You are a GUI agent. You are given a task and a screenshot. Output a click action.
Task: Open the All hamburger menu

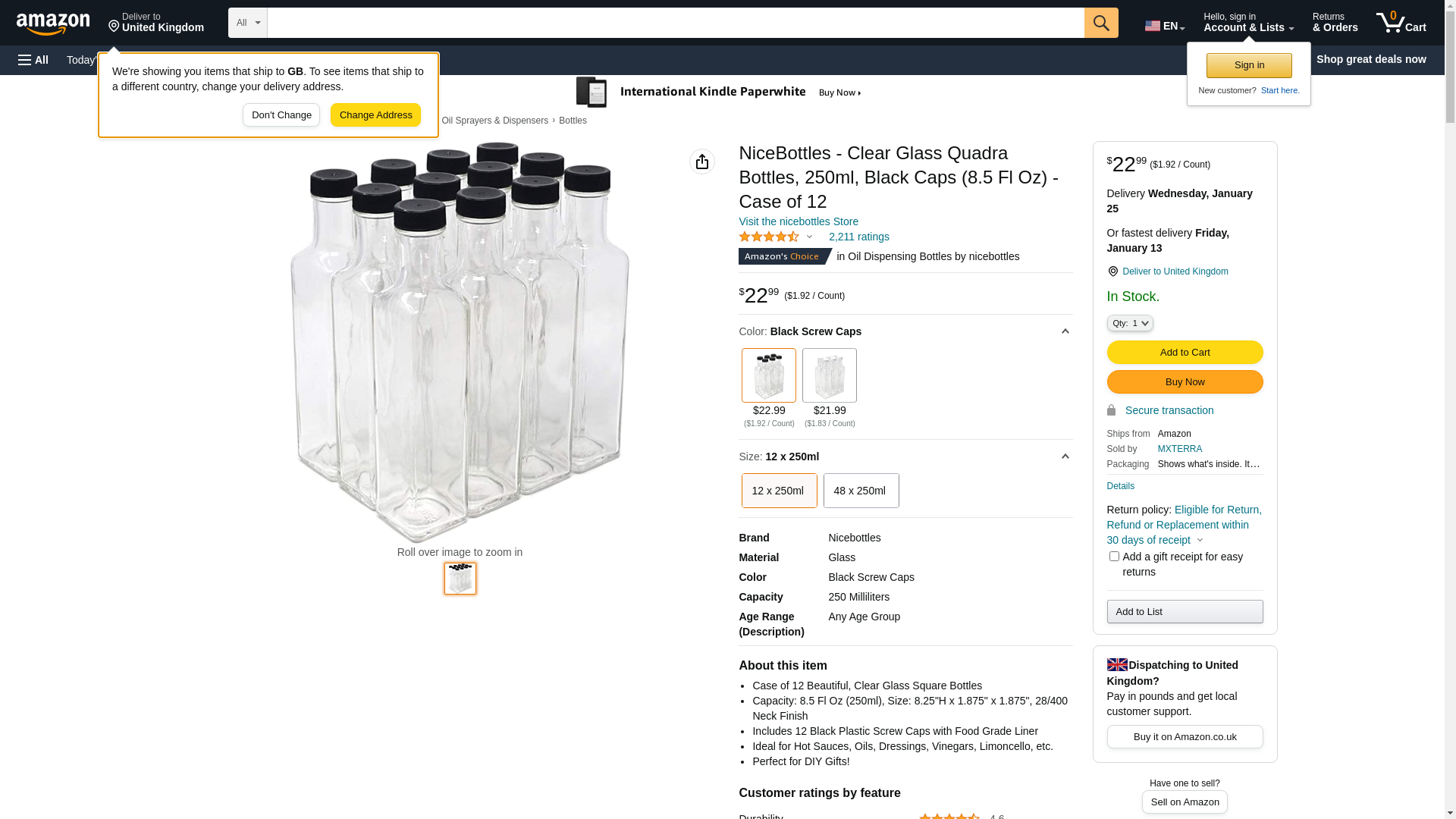click(x=33, y=60)
